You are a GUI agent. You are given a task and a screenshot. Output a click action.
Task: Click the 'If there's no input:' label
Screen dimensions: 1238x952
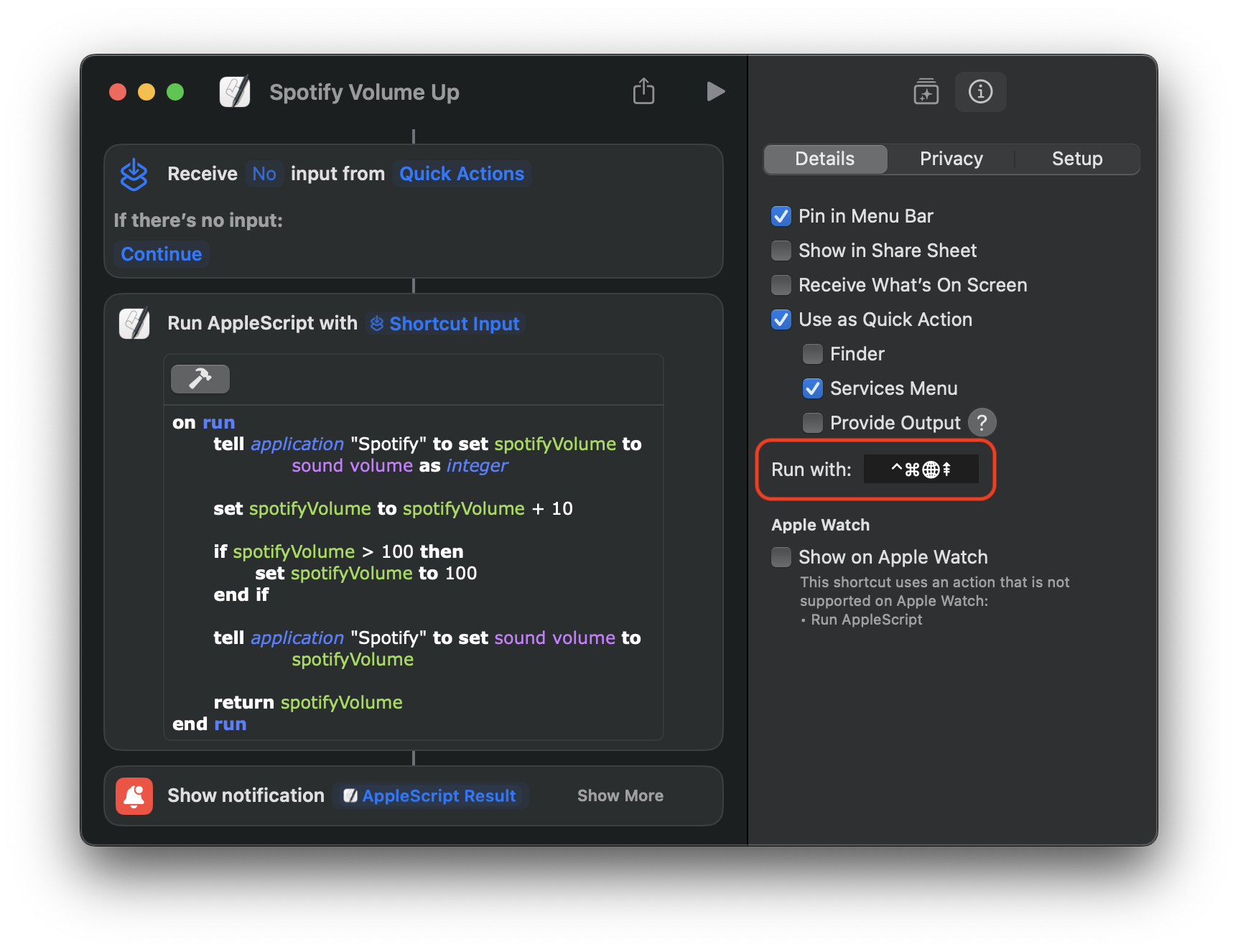click(x=198, y=220)
